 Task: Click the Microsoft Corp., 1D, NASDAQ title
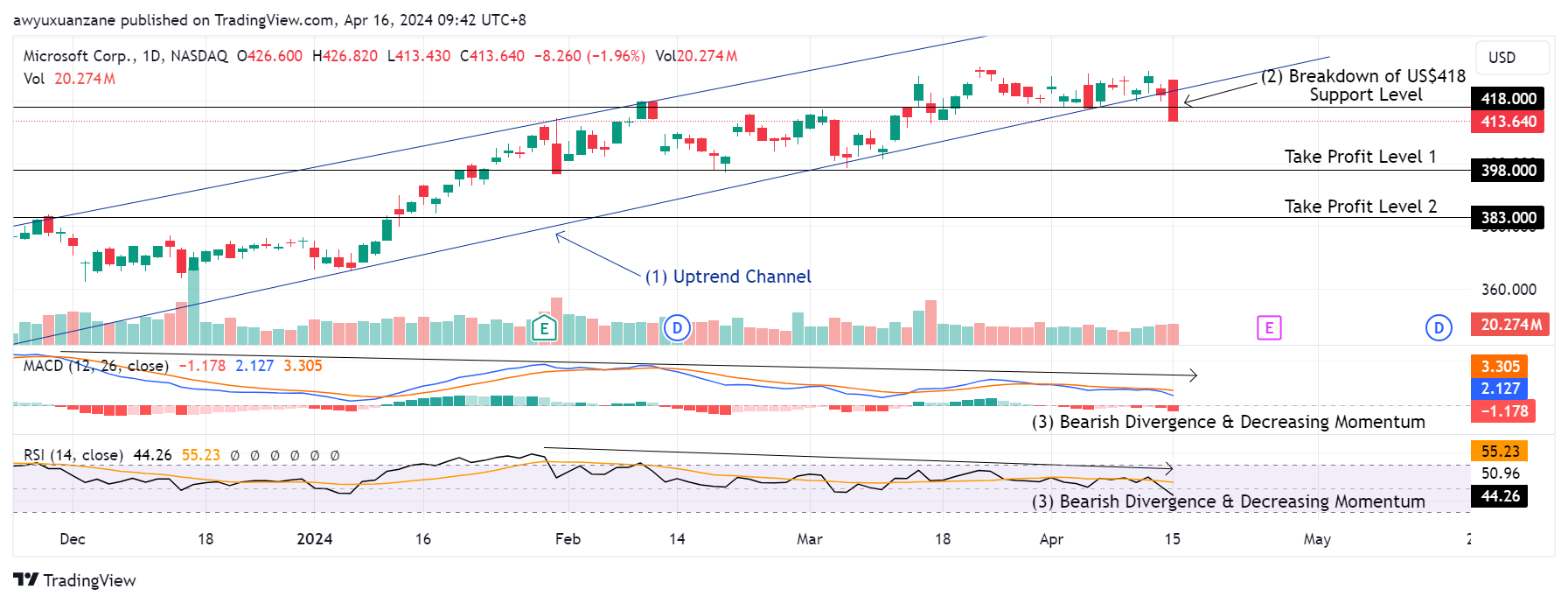(x=125, y=56)
